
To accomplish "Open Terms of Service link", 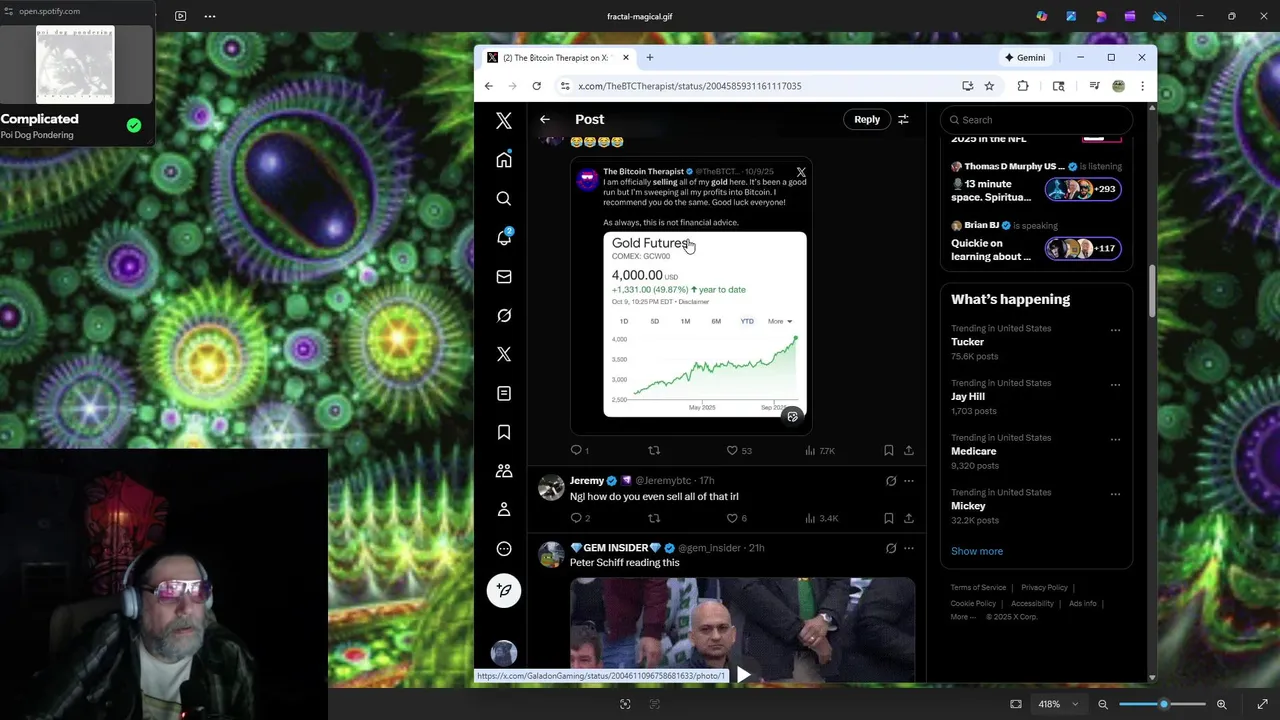I will point(978,588).
